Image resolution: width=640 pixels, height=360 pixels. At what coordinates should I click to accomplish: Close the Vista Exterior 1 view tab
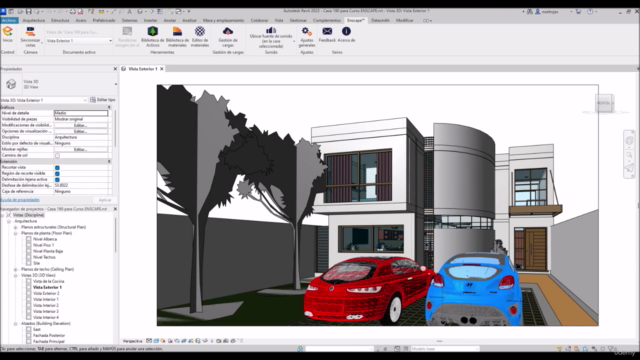pos(162,69)
